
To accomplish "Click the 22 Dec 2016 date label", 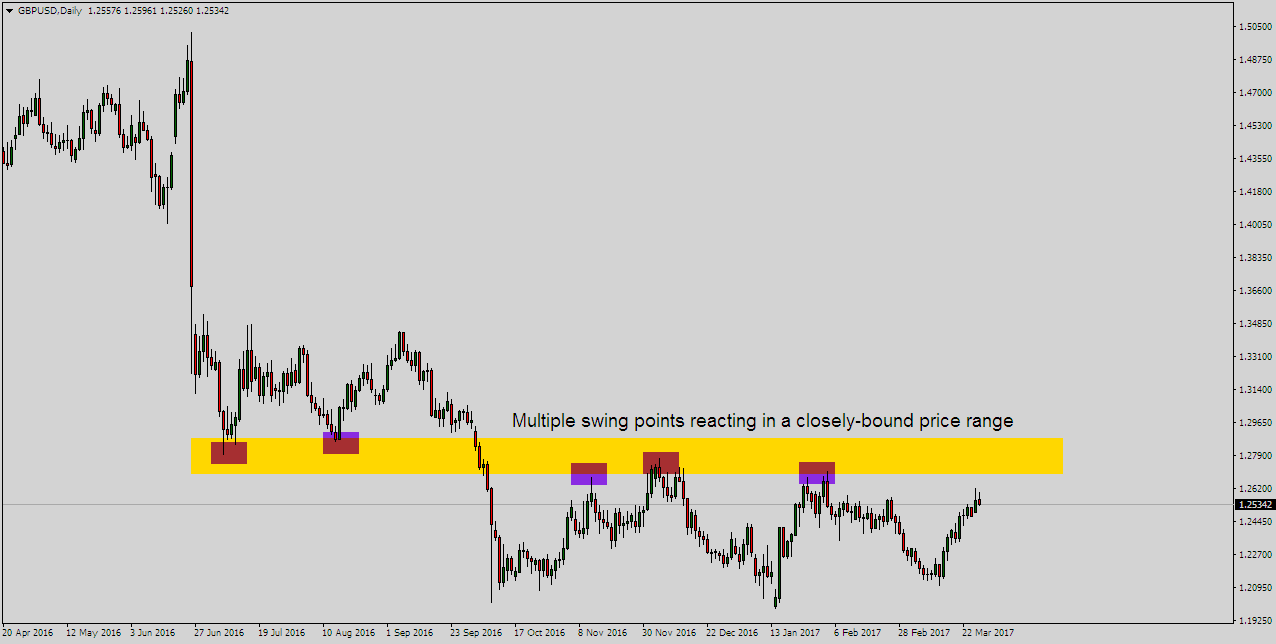I will (732, 633).
